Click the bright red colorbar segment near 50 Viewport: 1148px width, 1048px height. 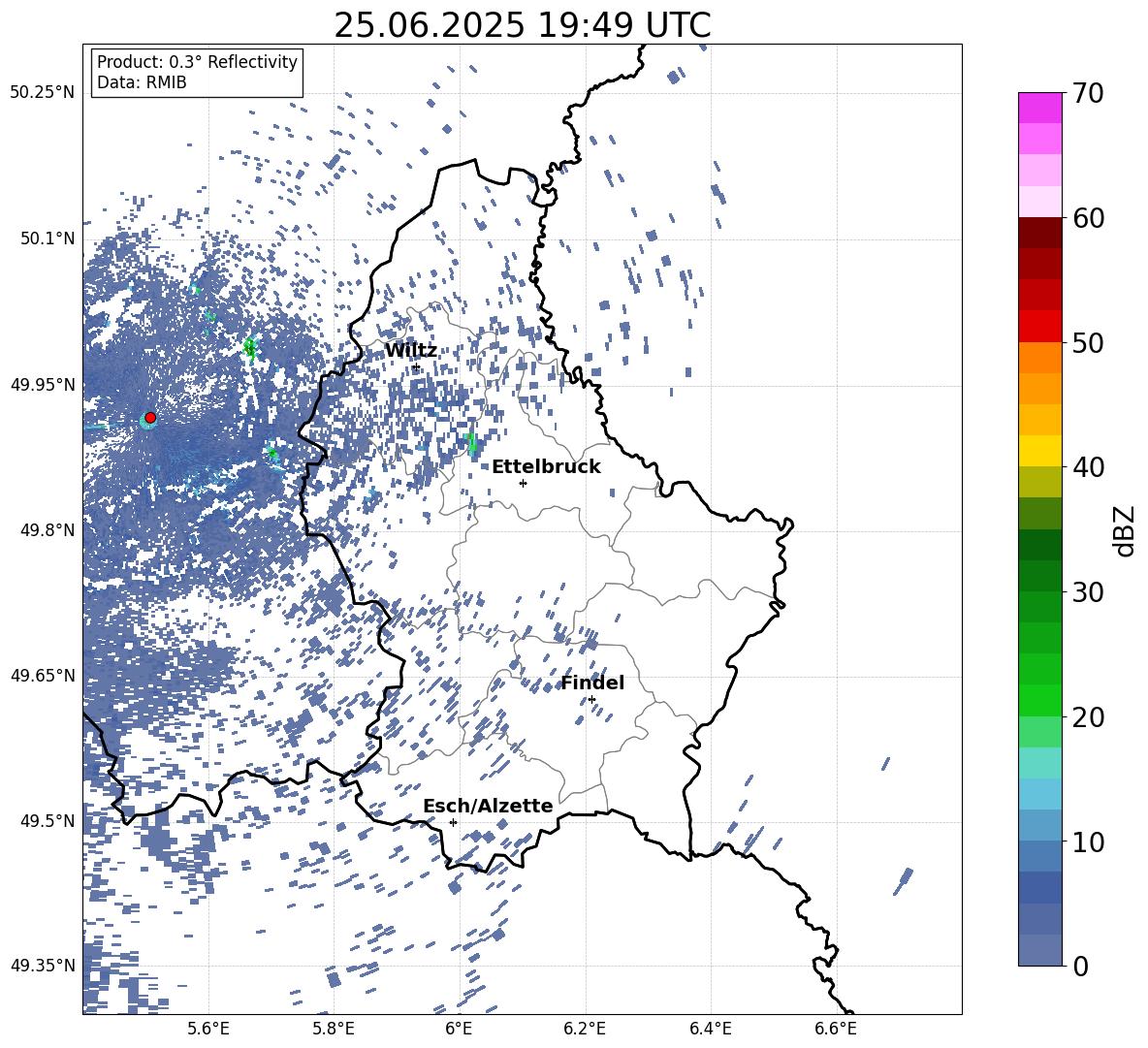1039,327
